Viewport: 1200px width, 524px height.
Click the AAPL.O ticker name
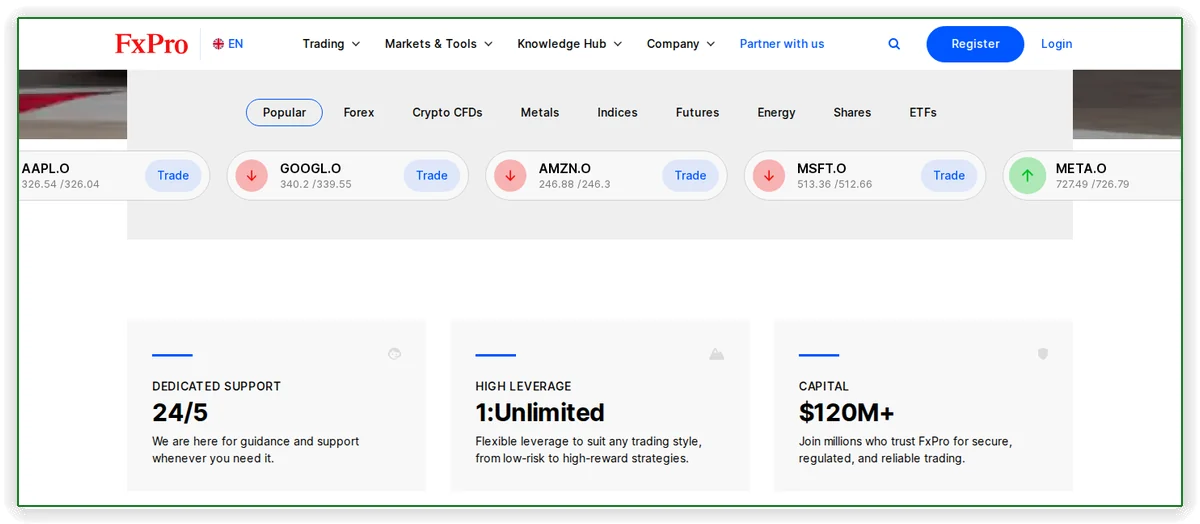pos(45,169)
